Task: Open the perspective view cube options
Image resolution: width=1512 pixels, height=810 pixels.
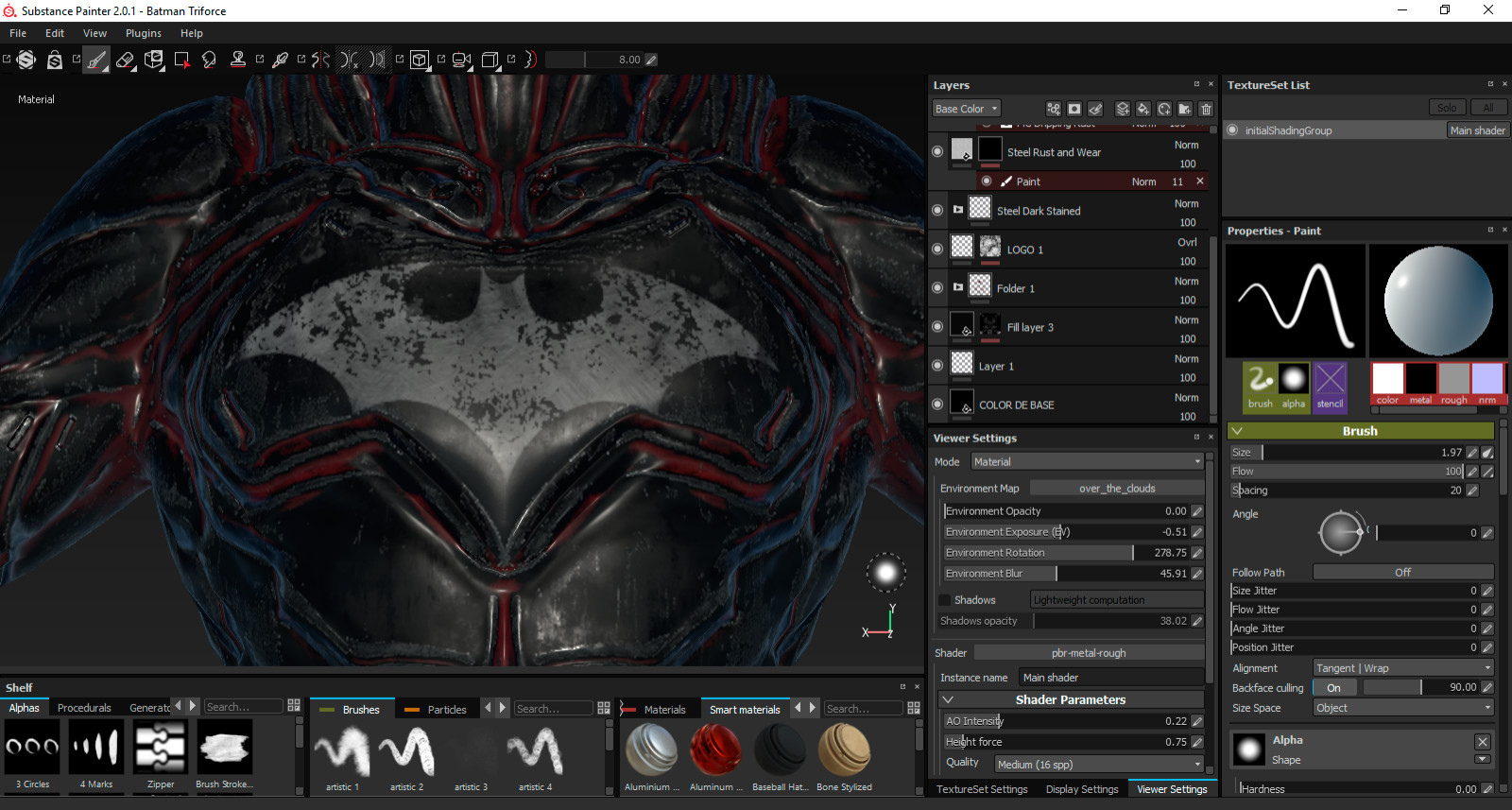Action: coord(420,60)
